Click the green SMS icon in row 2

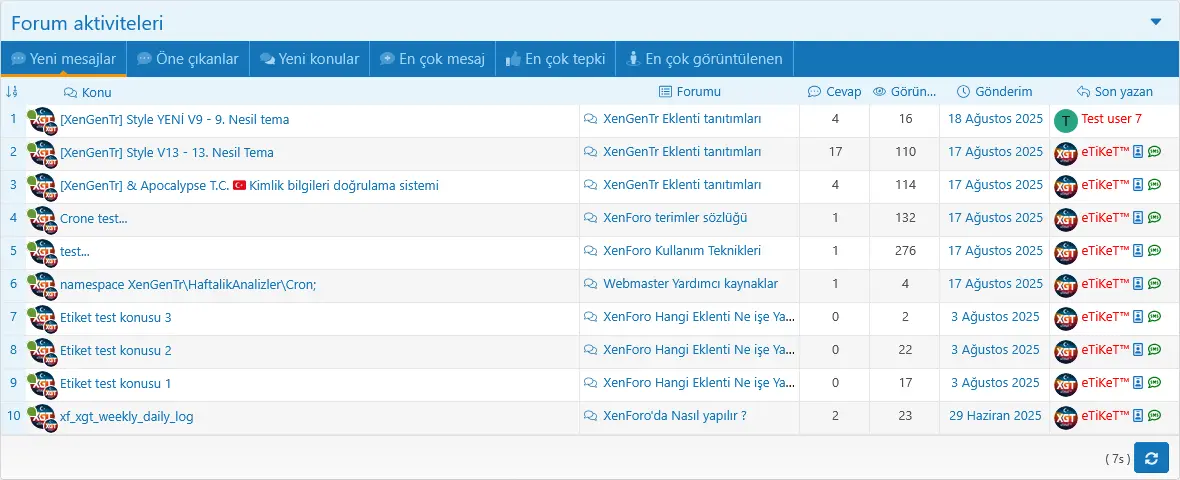click(1154, 152)
